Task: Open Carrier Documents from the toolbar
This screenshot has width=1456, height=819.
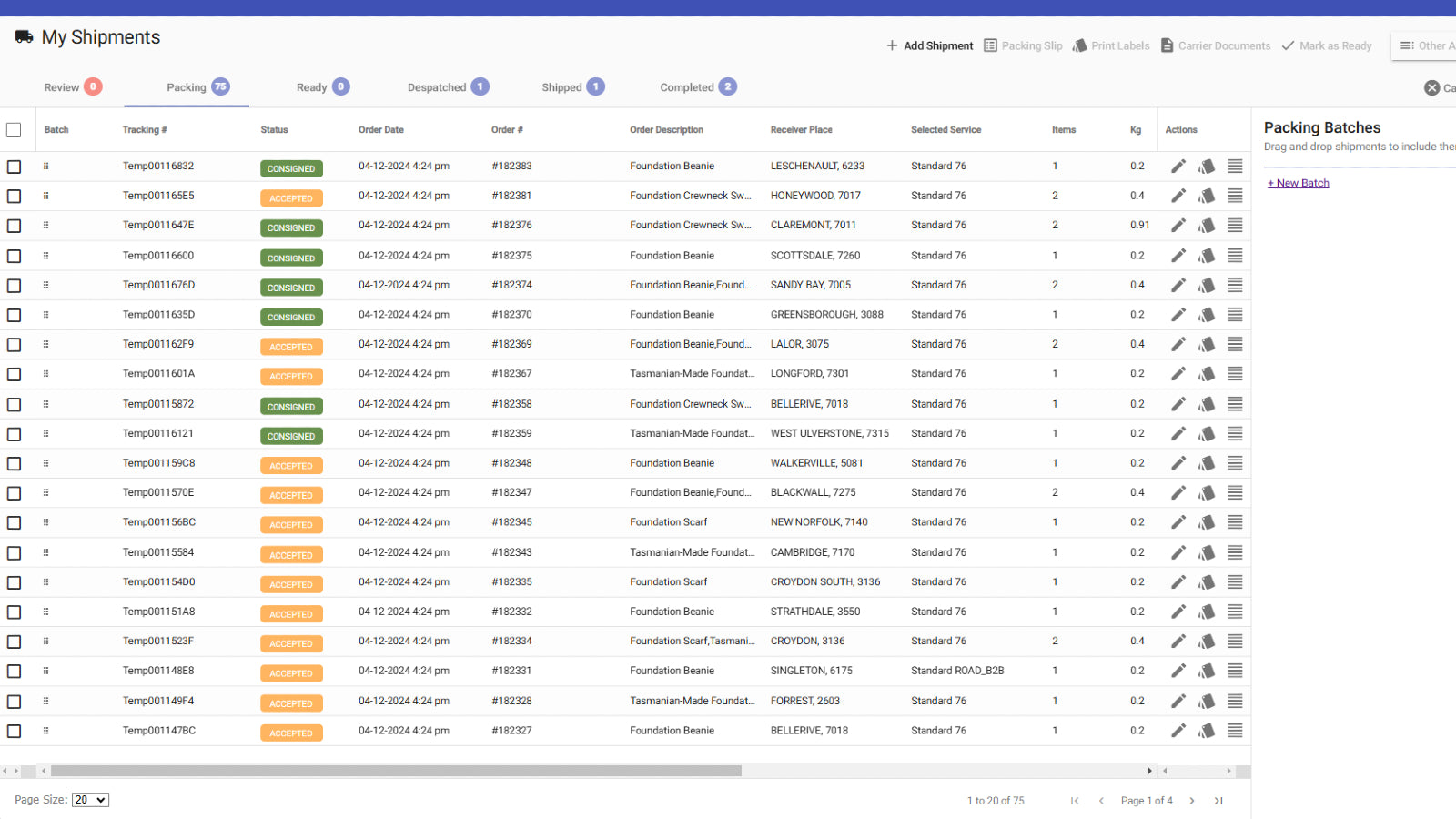Action: point(1168,45)
